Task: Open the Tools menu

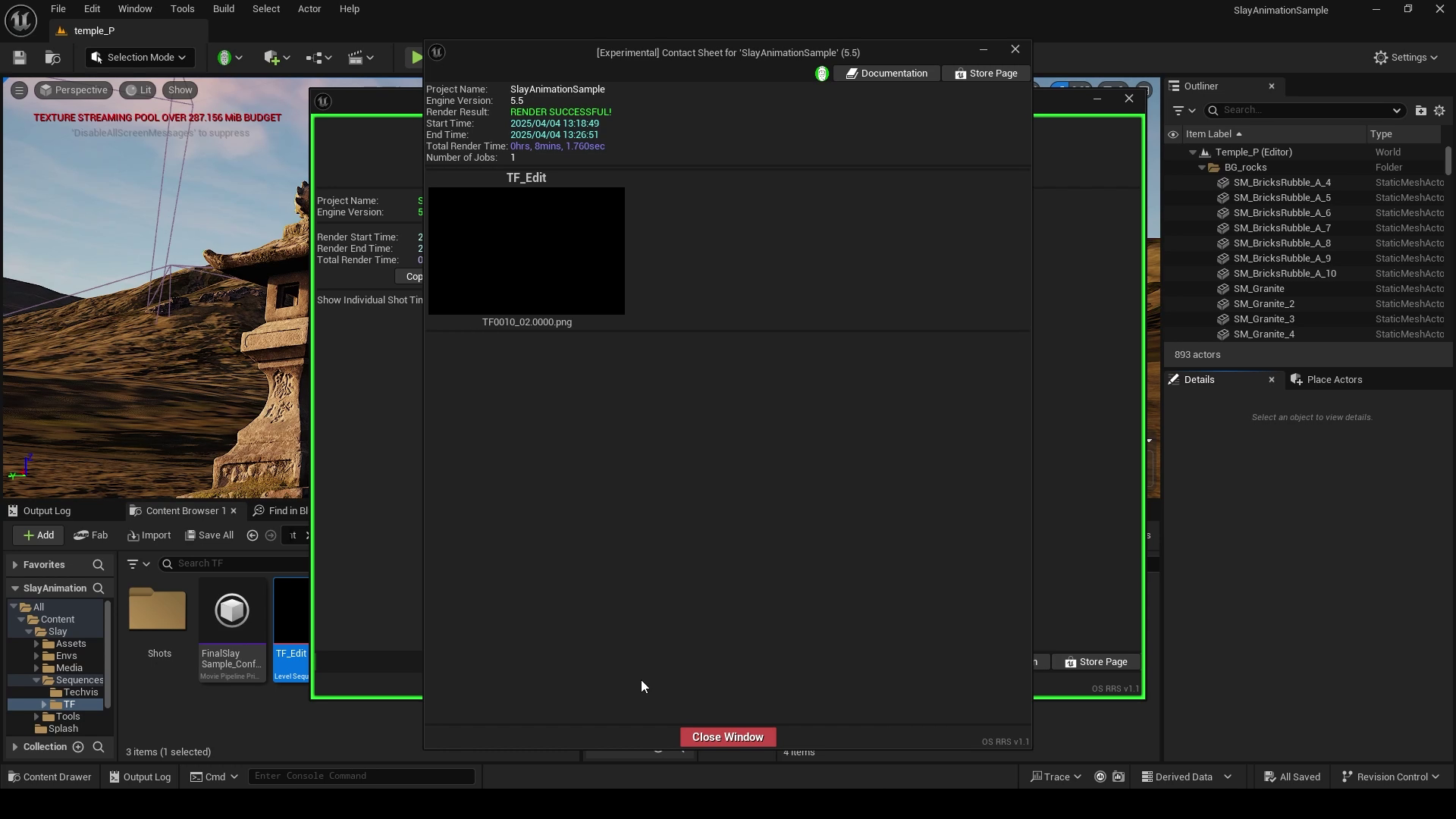Action: [182, 9]
